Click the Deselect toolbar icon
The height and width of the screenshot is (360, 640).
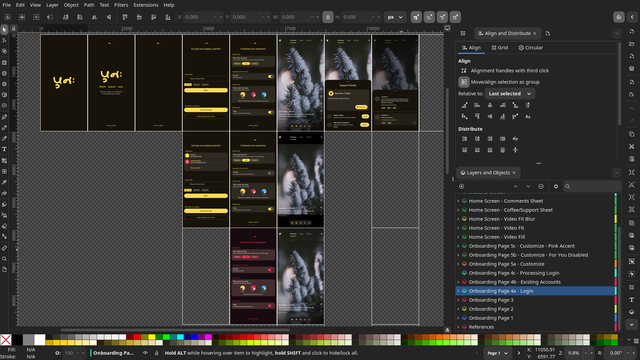click(36, 17)
